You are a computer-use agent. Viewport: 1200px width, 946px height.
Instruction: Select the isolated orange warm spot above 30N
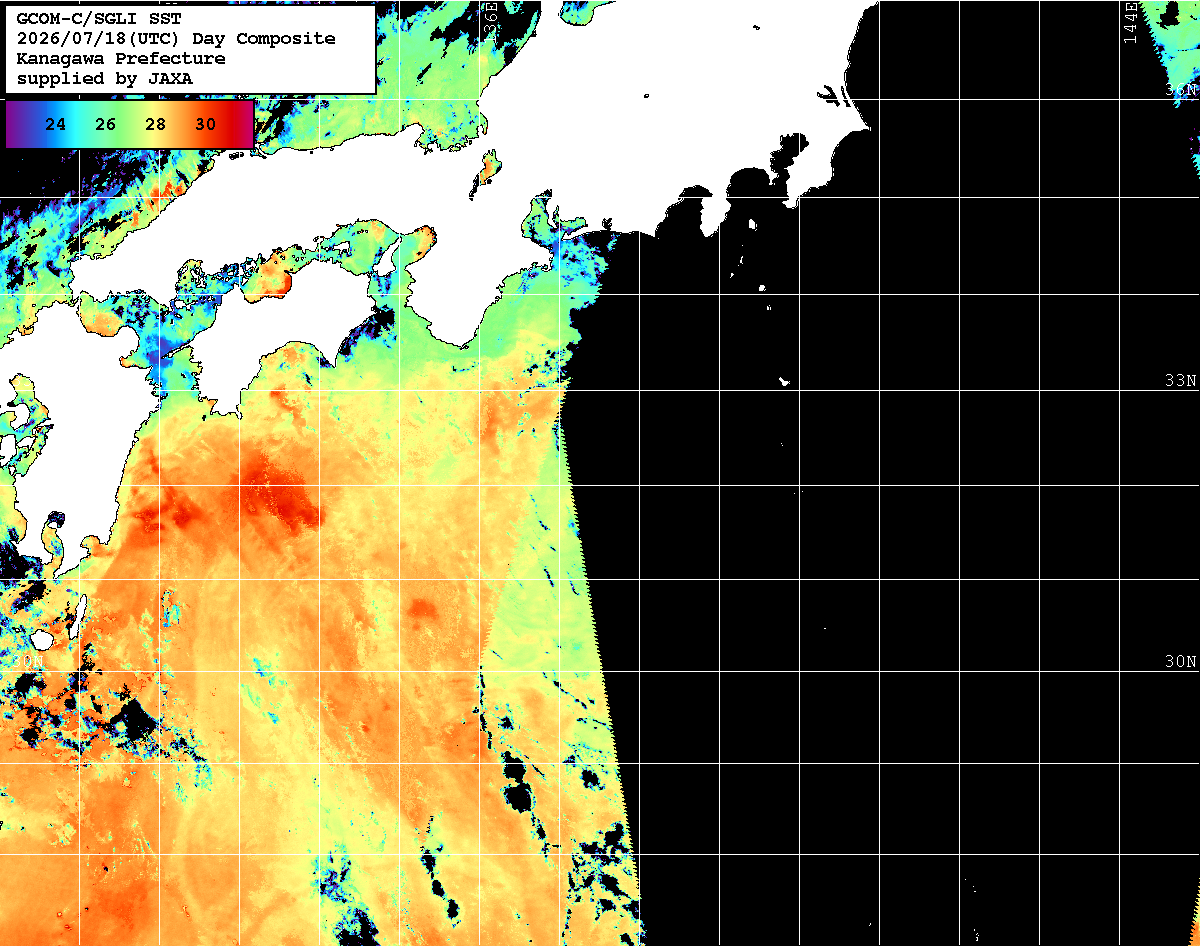[x=421, y=609]
